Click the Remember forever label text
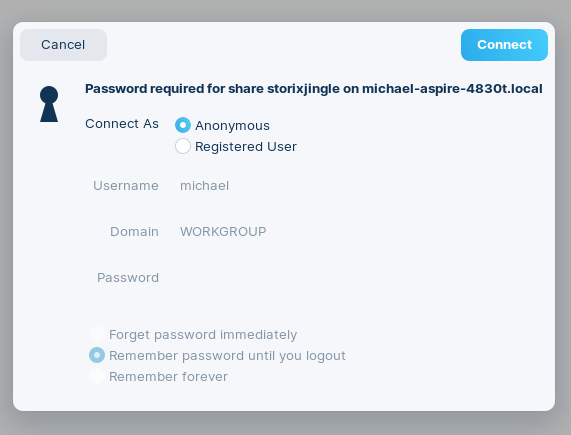 point(168,377)
